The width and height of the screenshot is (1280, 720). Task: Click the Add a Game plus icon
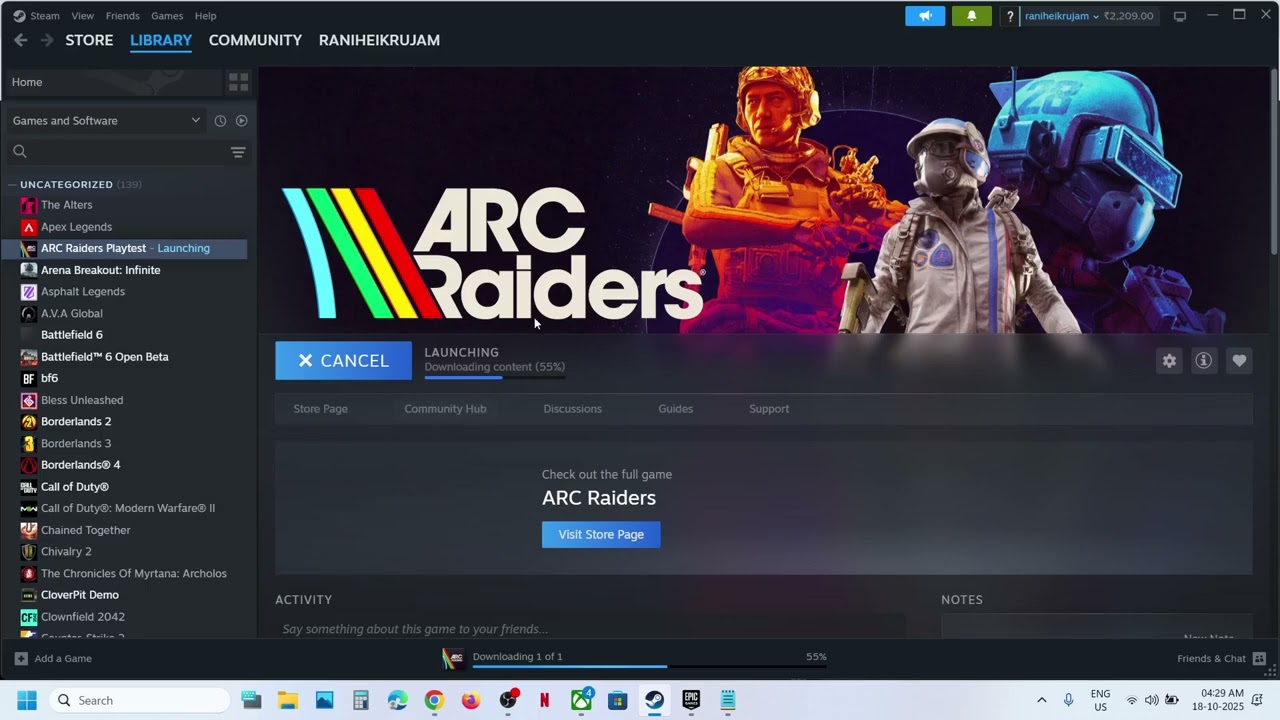[x=21, y=658]
